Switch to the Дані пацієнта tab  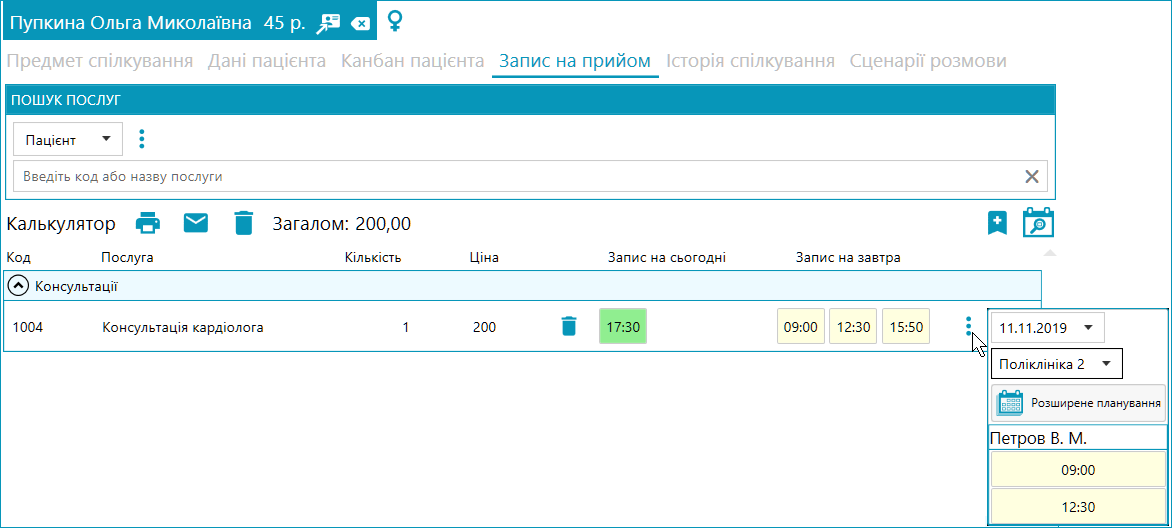click(267, 61)
